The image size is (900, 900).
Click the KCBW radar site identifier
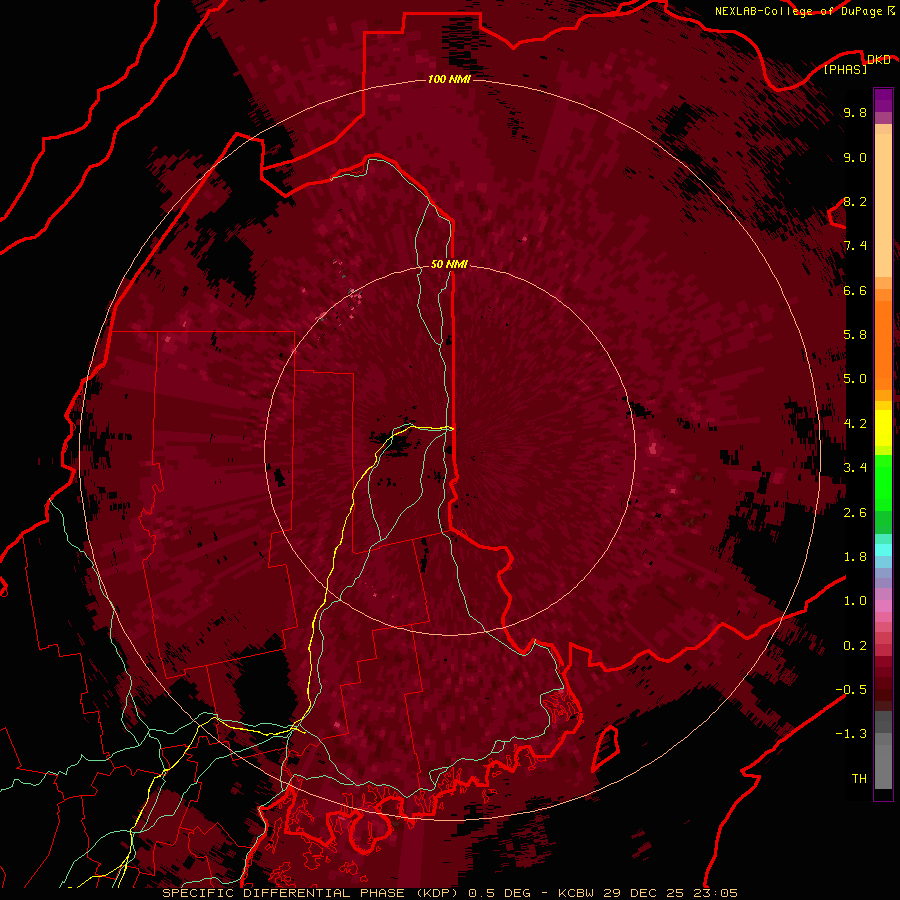(x=576, y=893)
